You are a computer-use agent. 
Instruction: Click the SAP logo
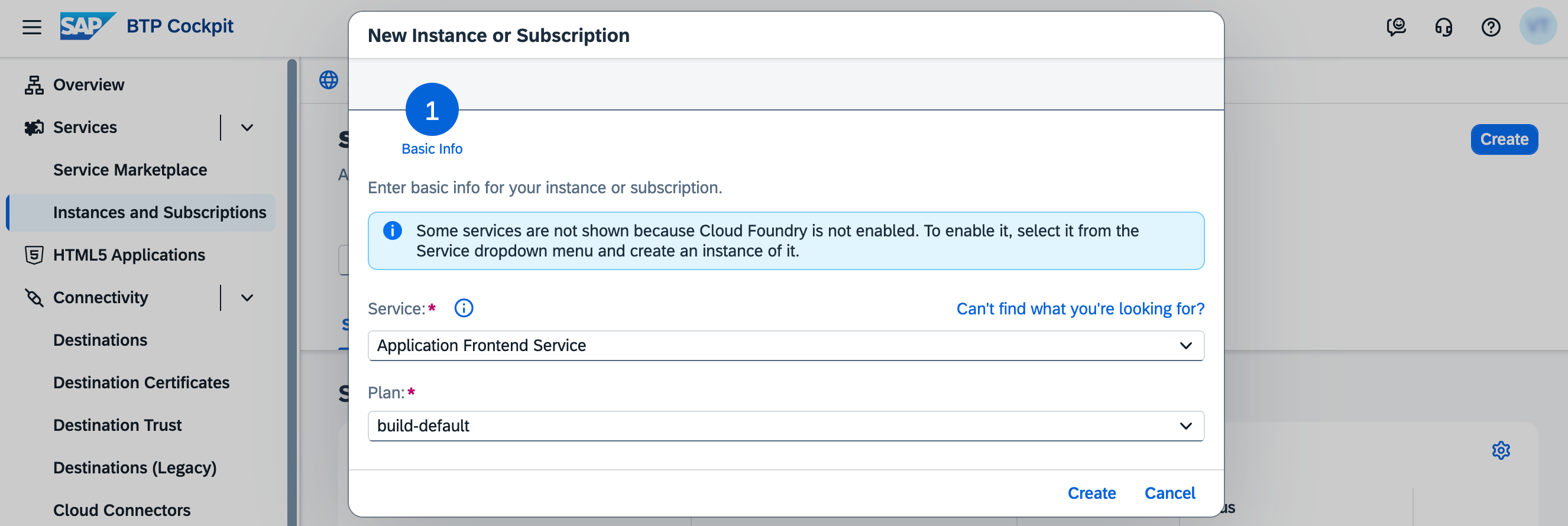(x=87, y=26)
